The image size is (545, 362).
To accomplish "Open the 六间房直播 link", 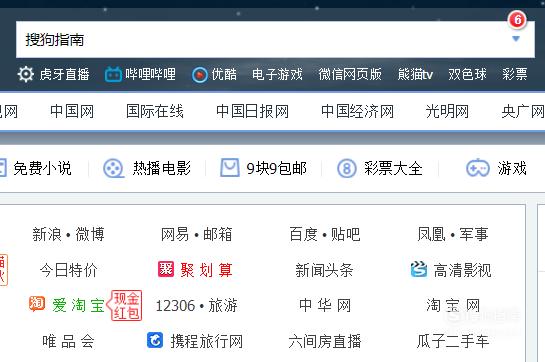I will (x=325, y=341).
